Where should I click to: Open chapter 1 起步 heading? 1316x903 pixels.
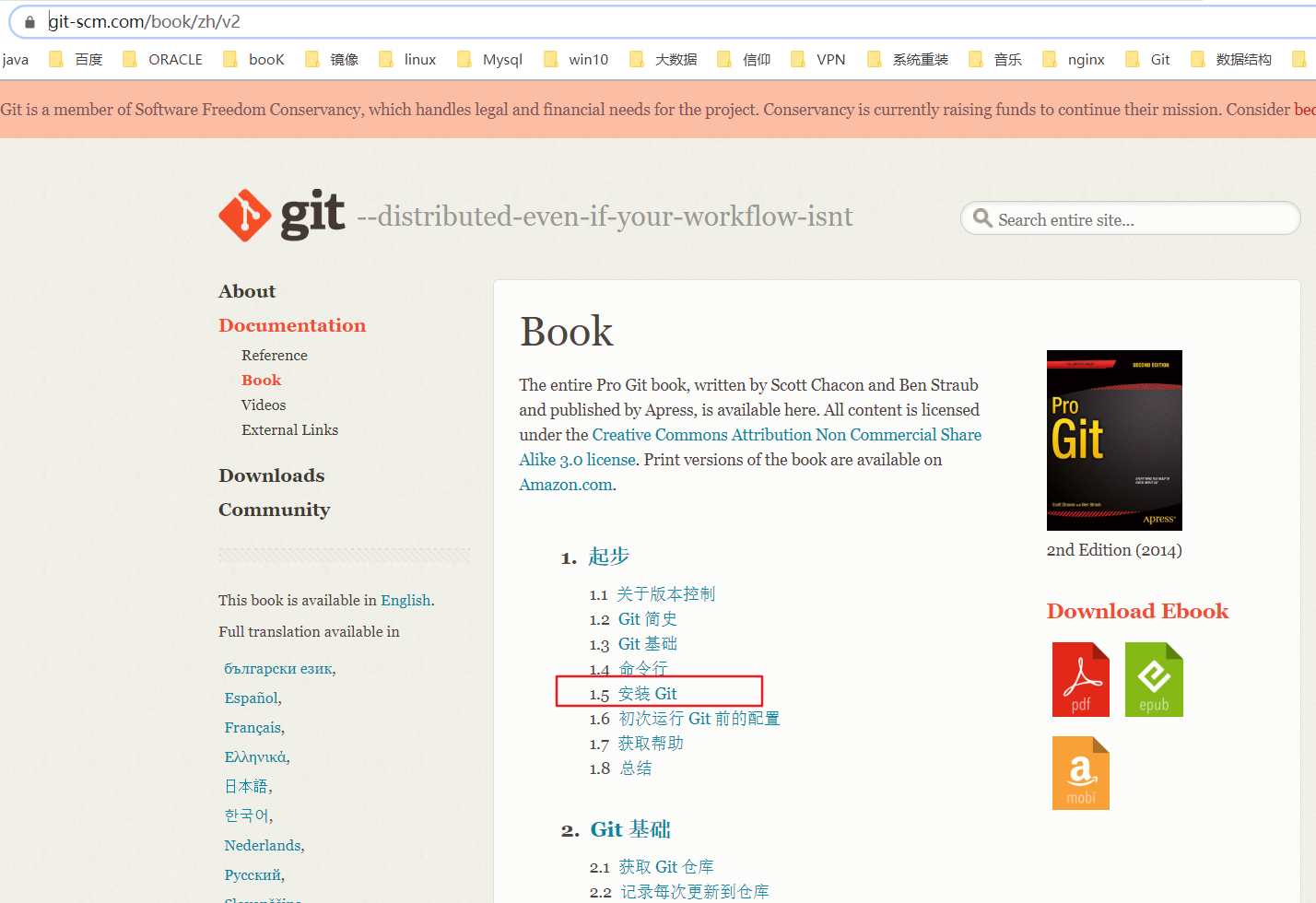point(609,557)
